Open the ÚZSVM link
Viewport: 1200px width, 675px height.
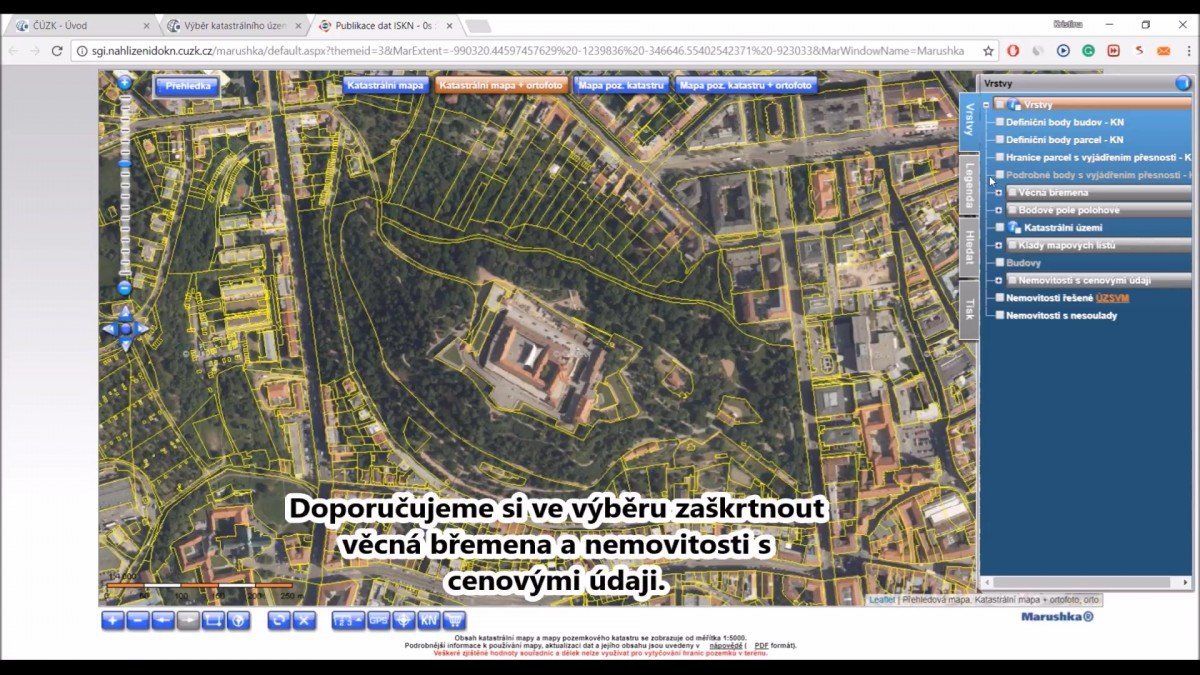[x=1112, y=298]
